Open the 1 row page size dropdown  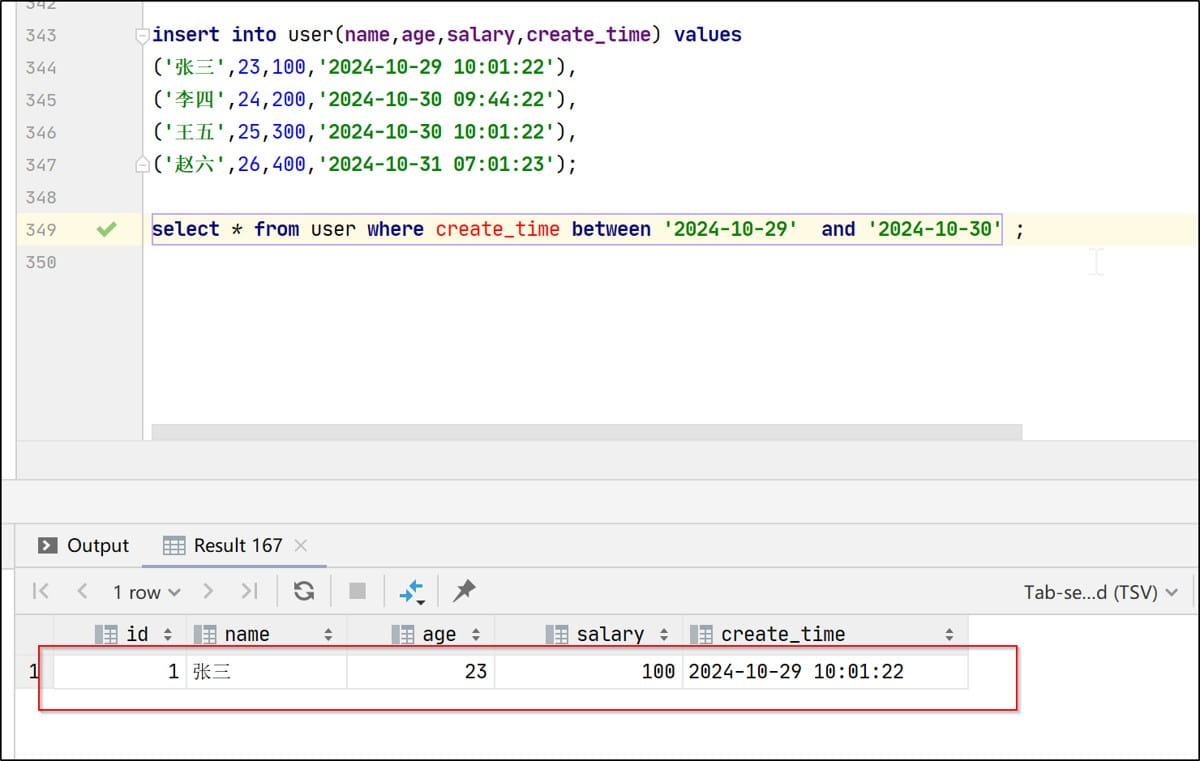pyautogui.click(x=146, y=592)
